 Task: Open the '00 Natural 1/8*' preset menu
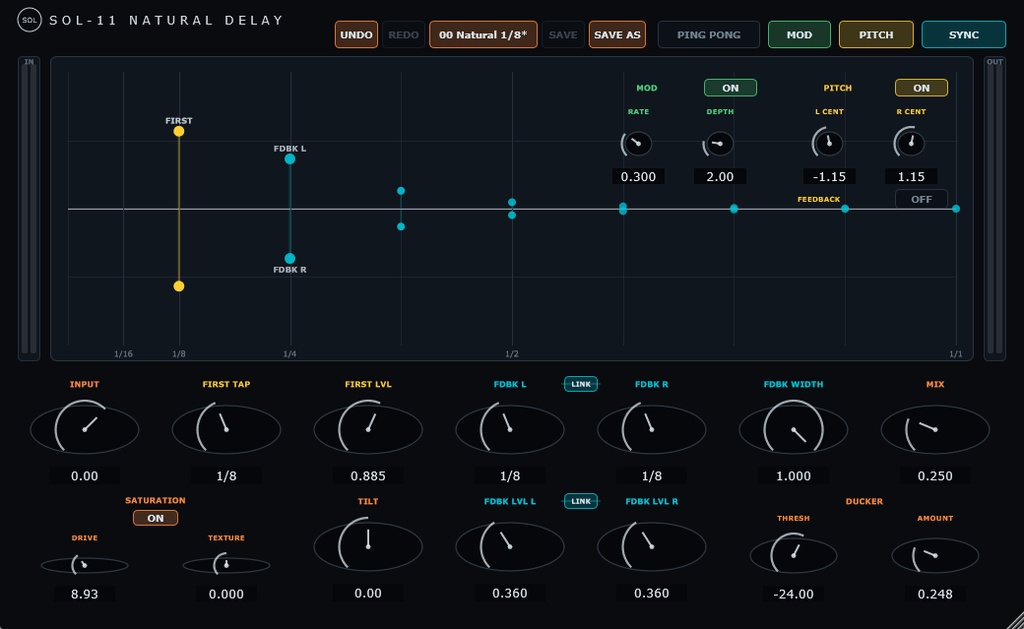point(483,35)
